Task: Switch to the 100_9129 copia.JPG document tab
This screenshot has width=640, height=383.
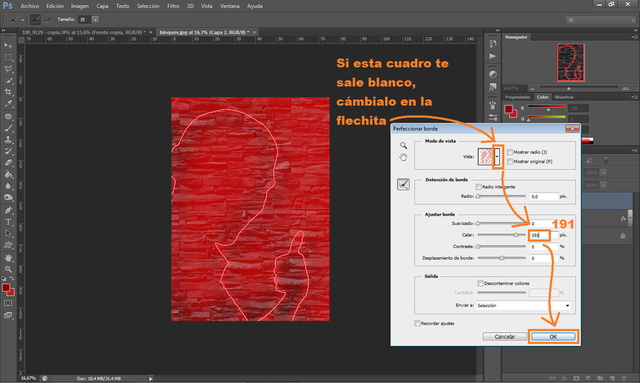Action: tap(84, 32)
